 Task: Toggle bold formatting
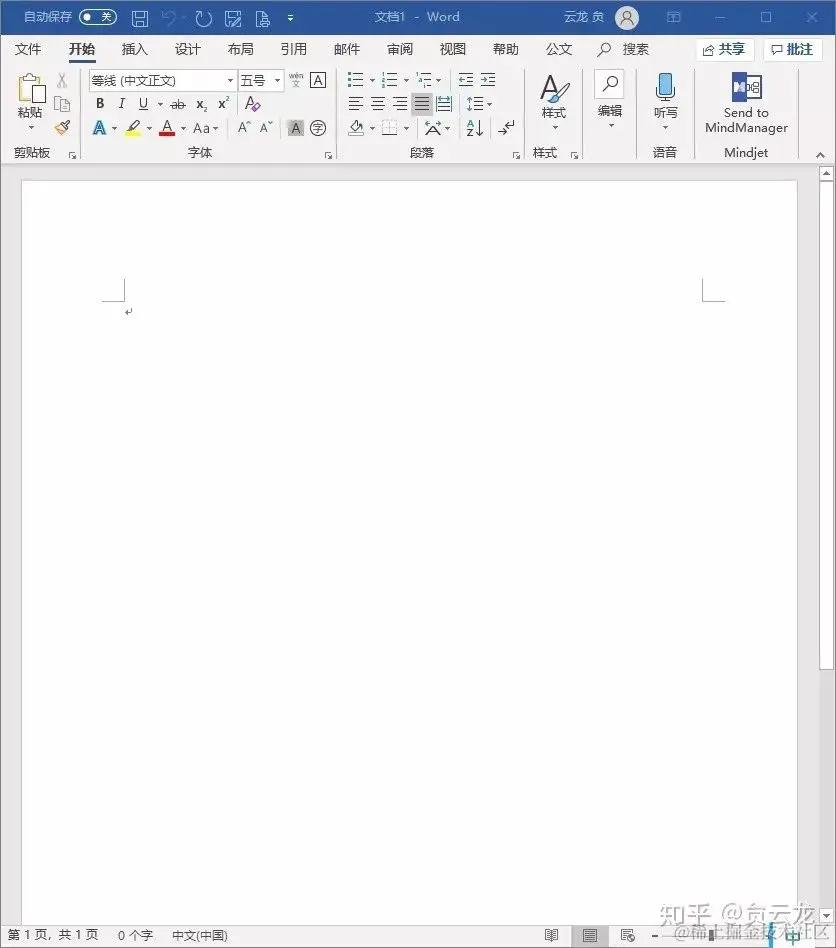point(100,103)
